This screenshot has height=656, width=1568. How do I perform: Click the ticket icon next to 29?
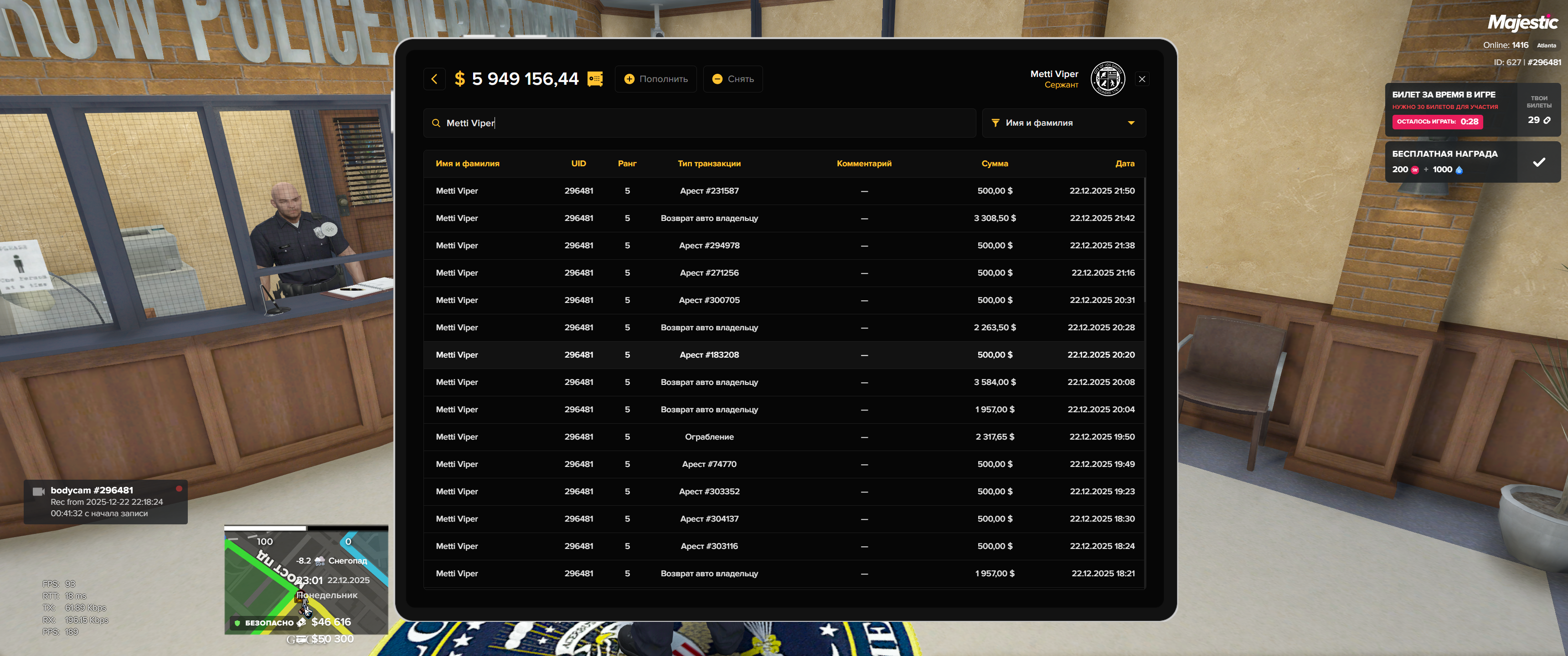point(1547,120)
